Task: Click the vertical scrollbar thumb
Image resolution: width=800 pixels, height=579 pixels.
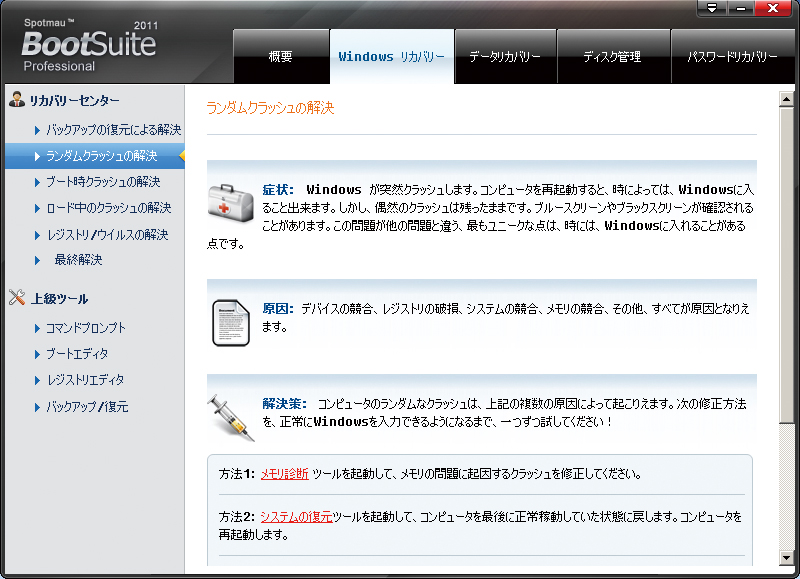Action: 786,265
